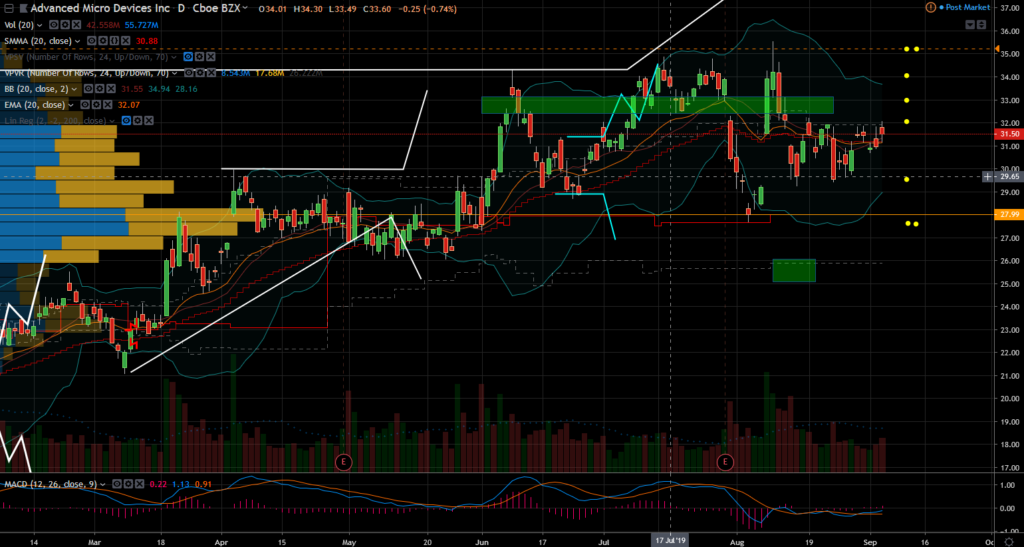This screenshot has height=547, width=1024.
Task: Open settings gear for VPVR indicator
Action: pyautogui.click(x=200, y=72)
